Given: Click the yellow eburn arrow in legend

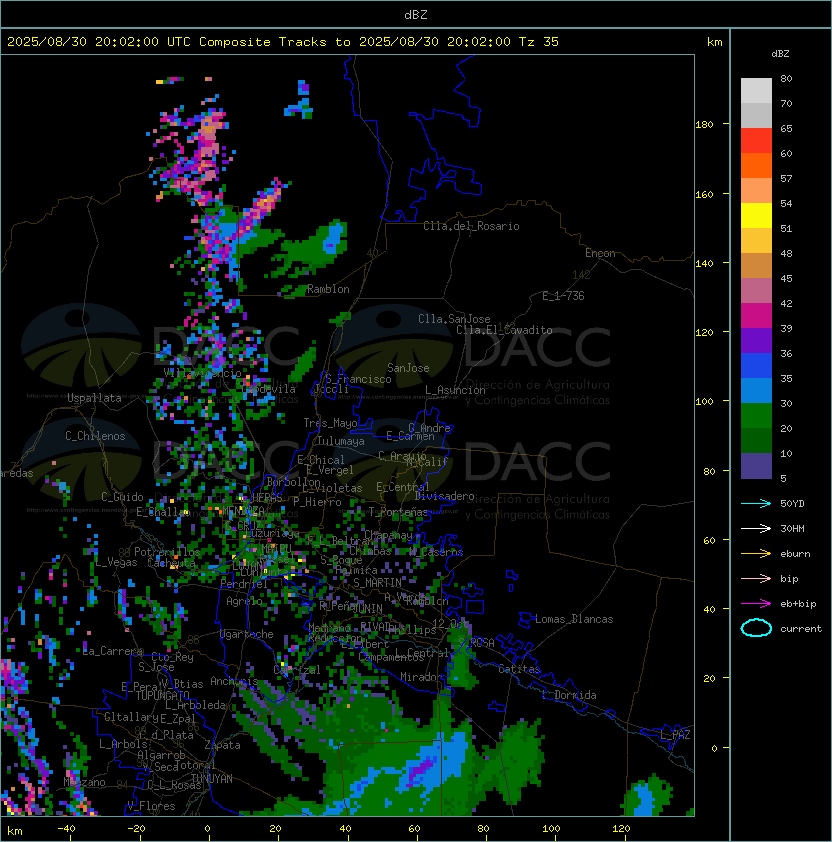Looking at the screenshot, I should pyautogui.click(x=756, y=554).
